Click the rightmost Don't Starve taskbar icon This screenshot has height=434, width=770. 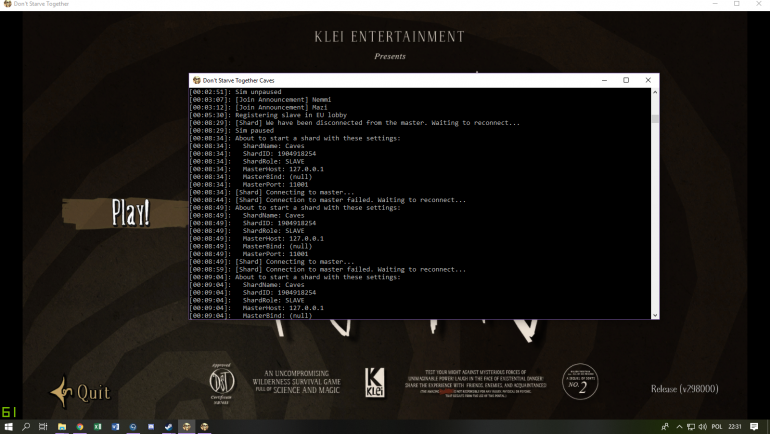204,427
